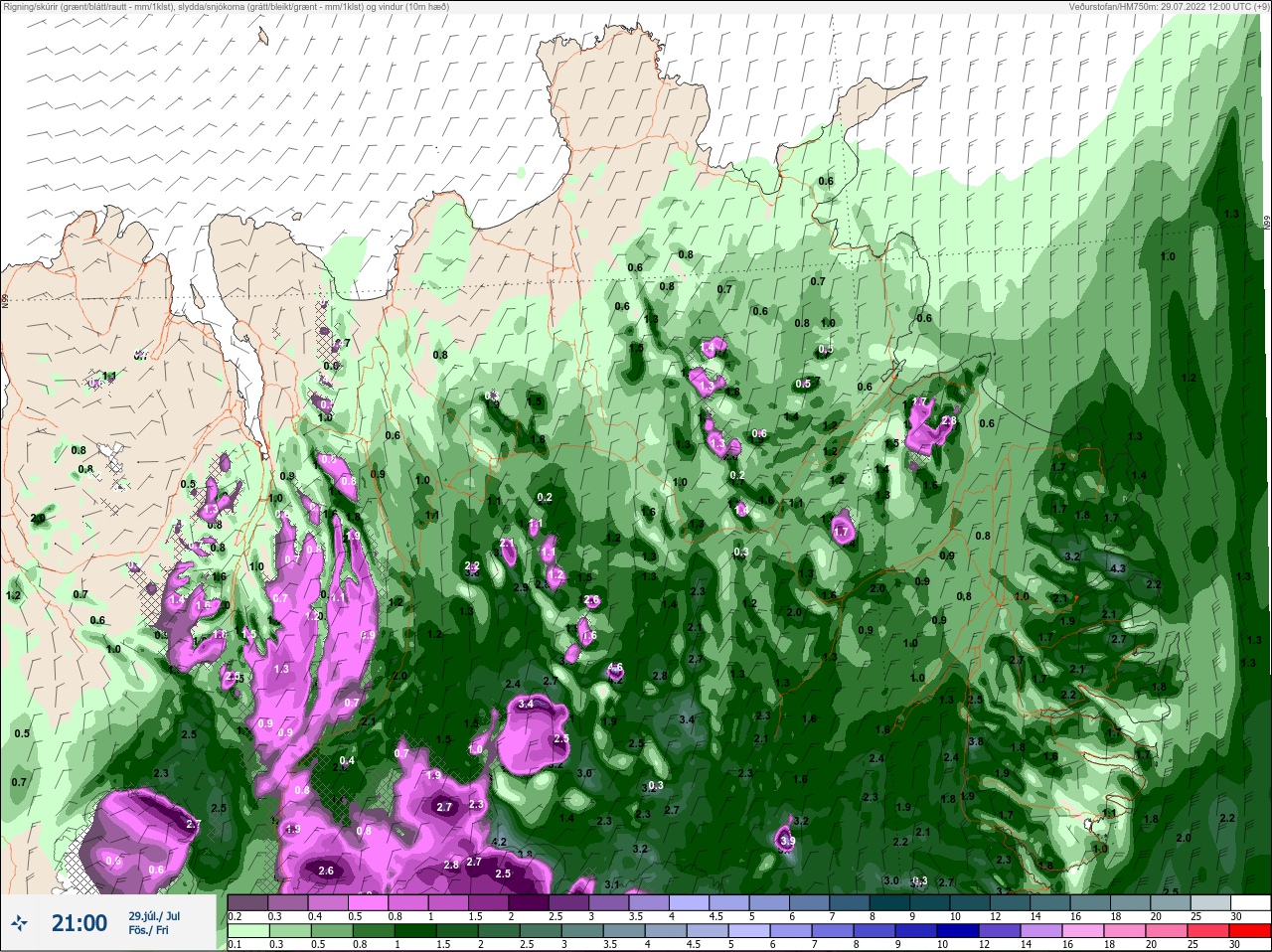Click the 3.1 value near the bottom edge
1272x952 pixels.
611,884
